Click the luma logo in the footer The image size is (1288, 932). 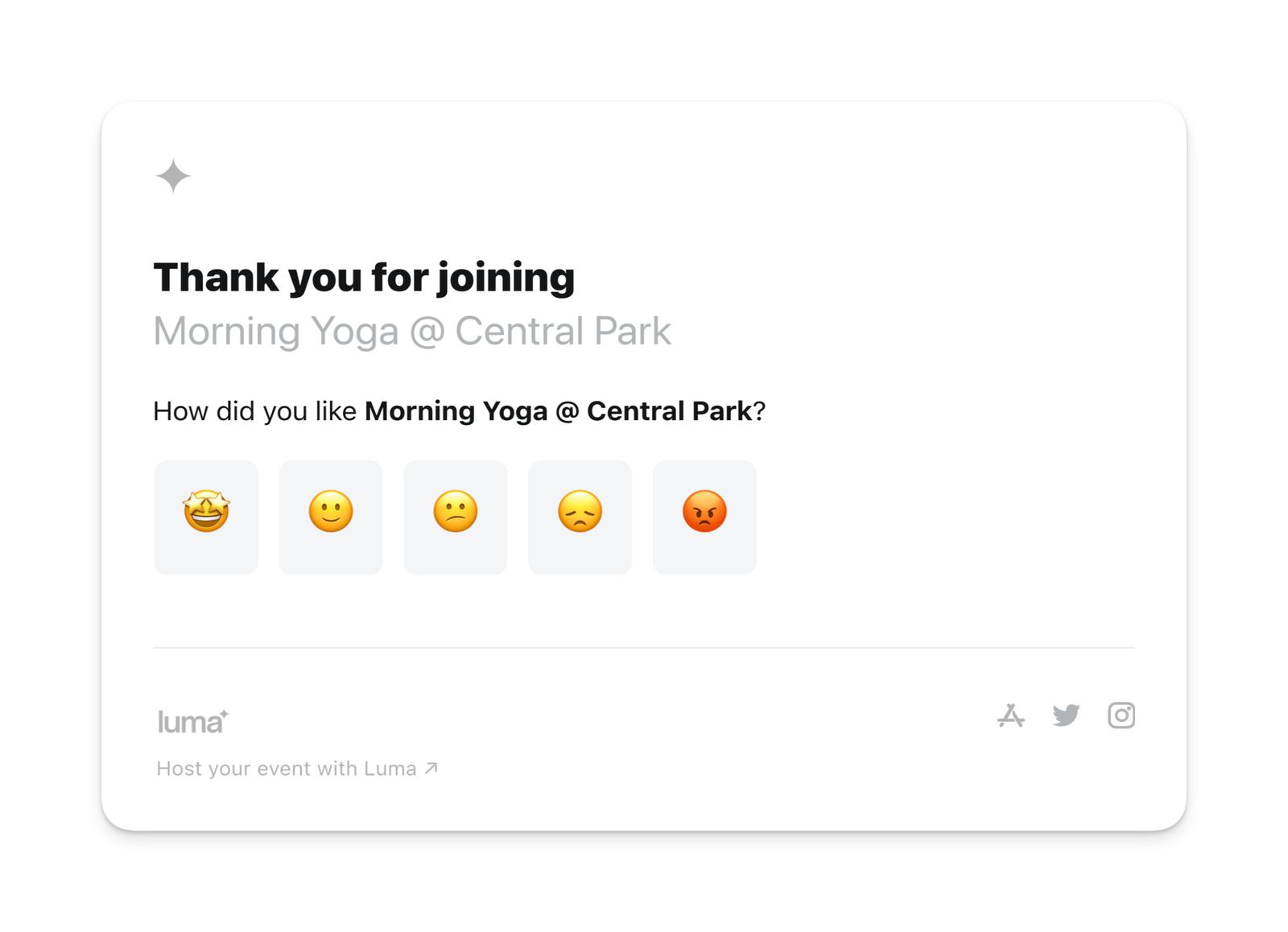pyautogui.click(x=190, y=723)
